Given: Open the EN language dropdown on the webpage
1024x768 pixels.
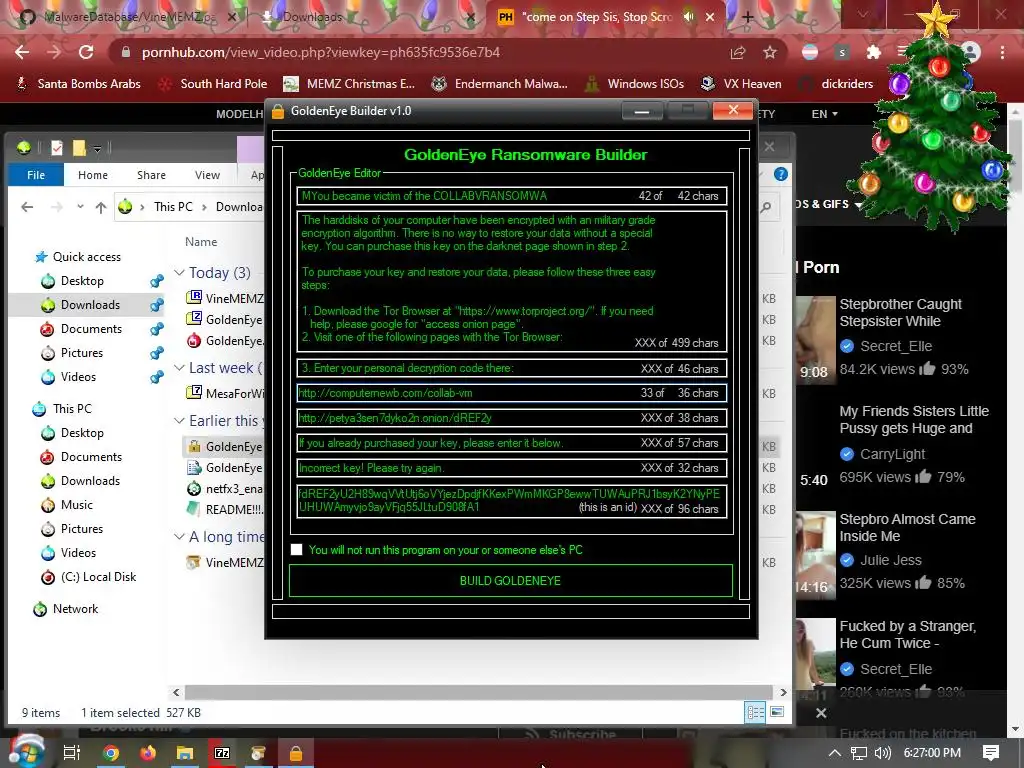Looking at the screenshot, I should pos(824,114).
